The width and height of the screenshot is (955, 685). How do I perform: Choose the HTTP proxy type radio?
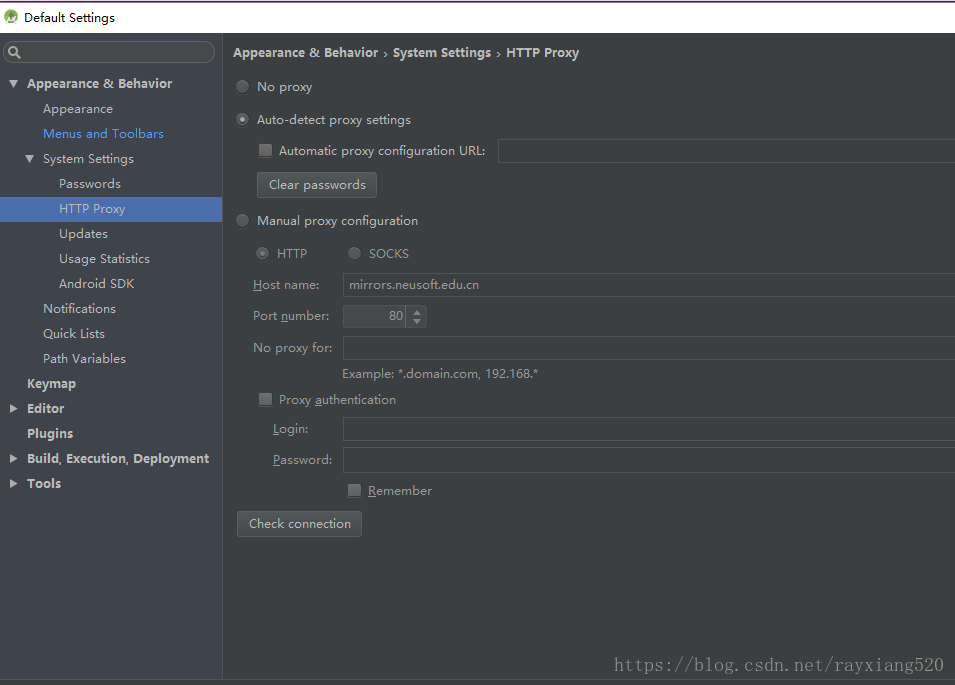pos(263,253)
